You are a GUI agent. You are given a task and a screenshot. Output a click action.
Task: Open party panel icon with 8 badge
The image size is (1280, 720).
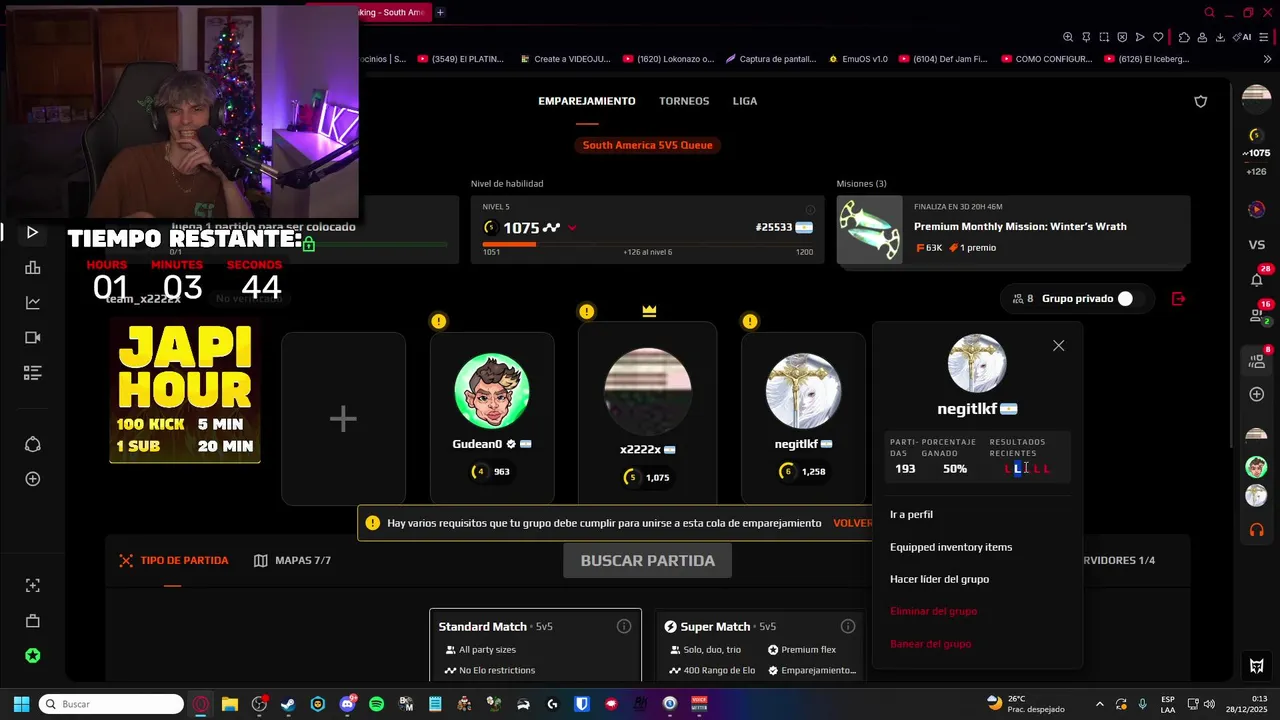point(1257,360)
